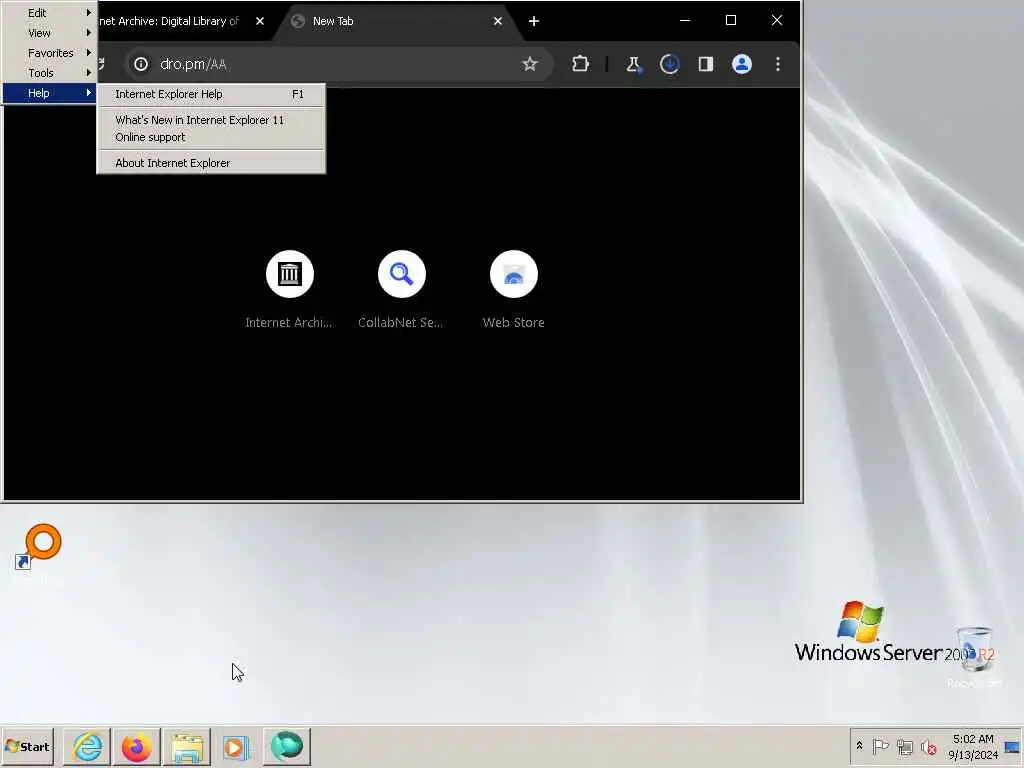1024x768 pixels.
Task: Click the network tray icon
Action: coord(904,746)
